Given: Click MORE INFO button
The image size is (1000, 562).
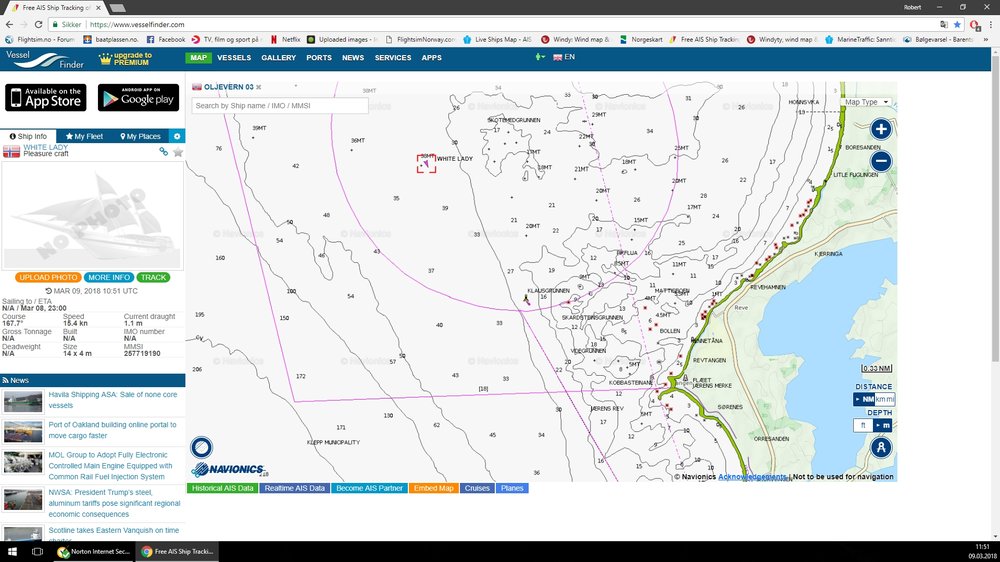Looking at the screenshot, I should (x=109, y=277).
